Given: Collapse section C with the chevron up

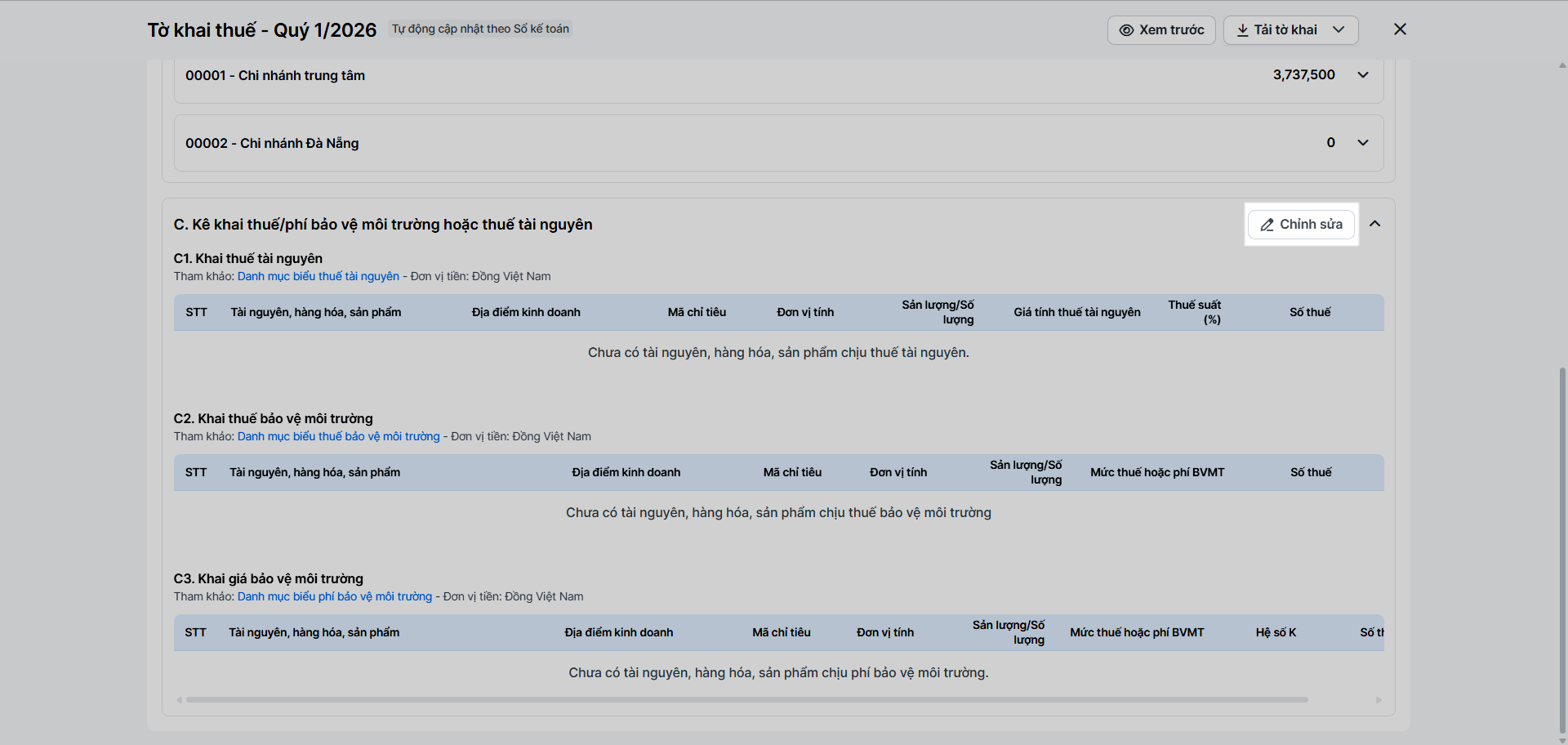Looking at the screenshot, I should click(x=1375, y=224).
